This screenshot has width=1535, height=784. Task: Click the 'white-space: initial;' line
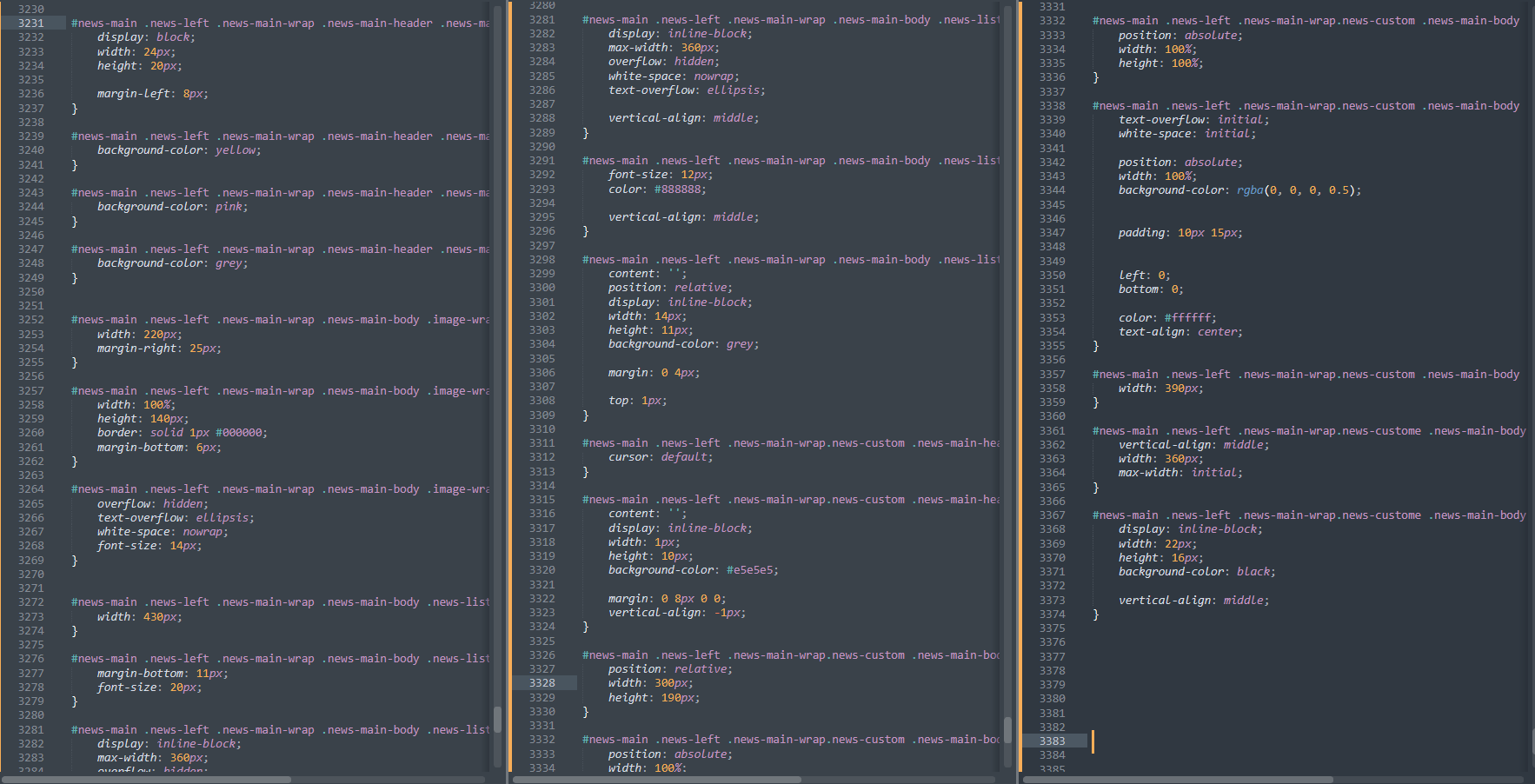pyautogui.click(x=1187, y=134)
